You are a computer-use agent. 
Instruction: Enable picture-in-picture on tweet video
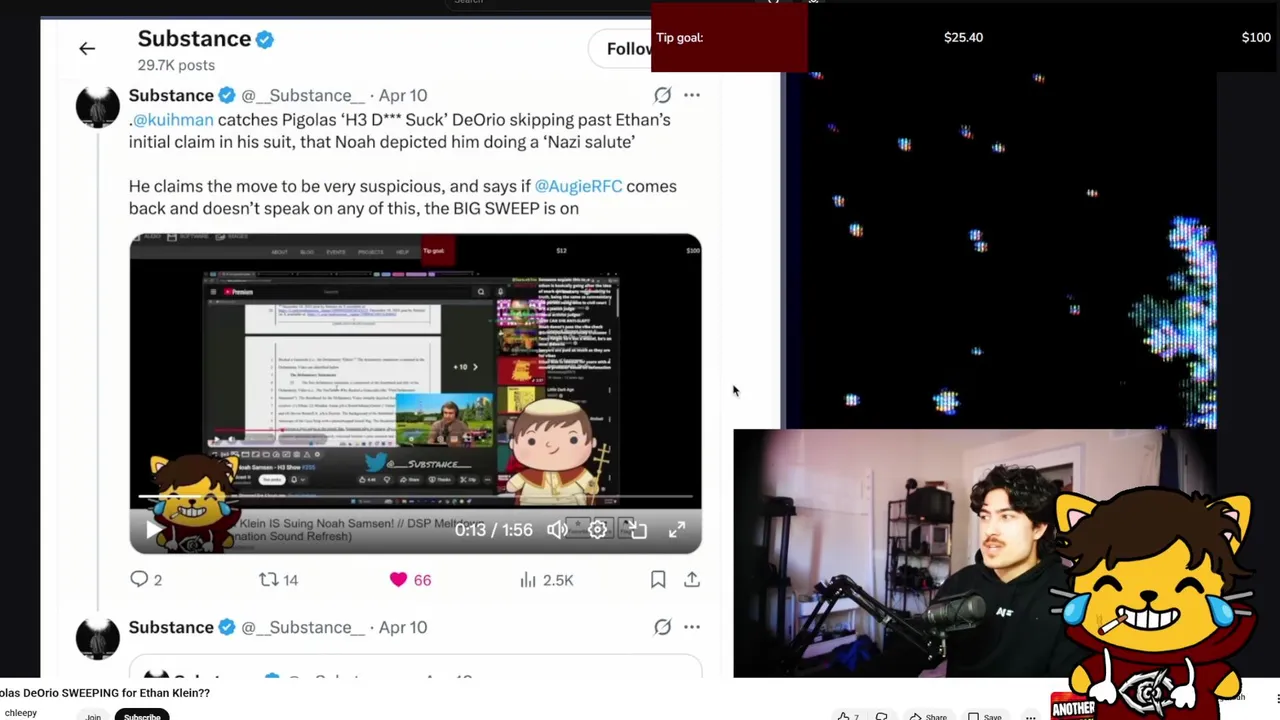click(x=637, y=530)
